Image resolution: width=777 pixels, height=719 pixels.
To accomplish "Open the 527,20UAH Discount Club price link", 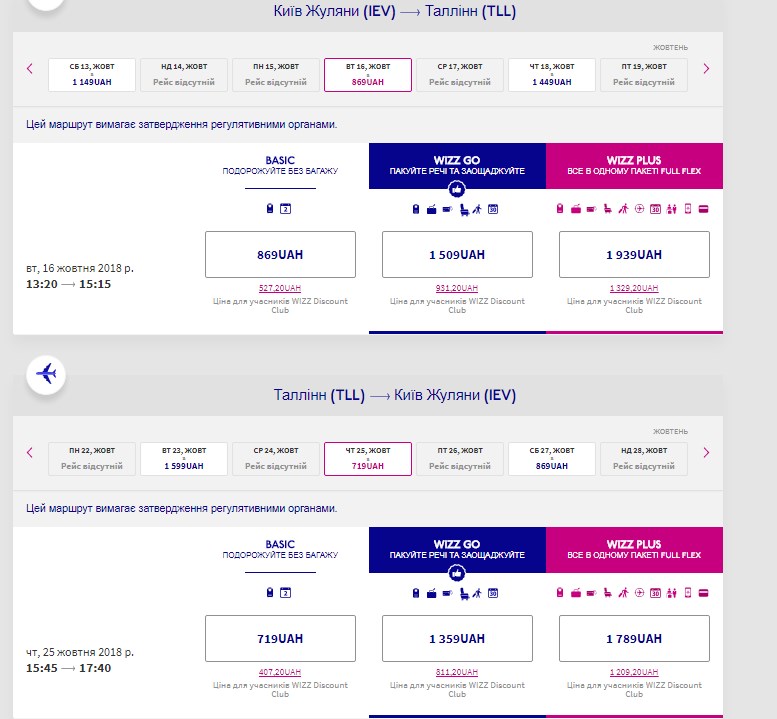I will pos(280,287).
